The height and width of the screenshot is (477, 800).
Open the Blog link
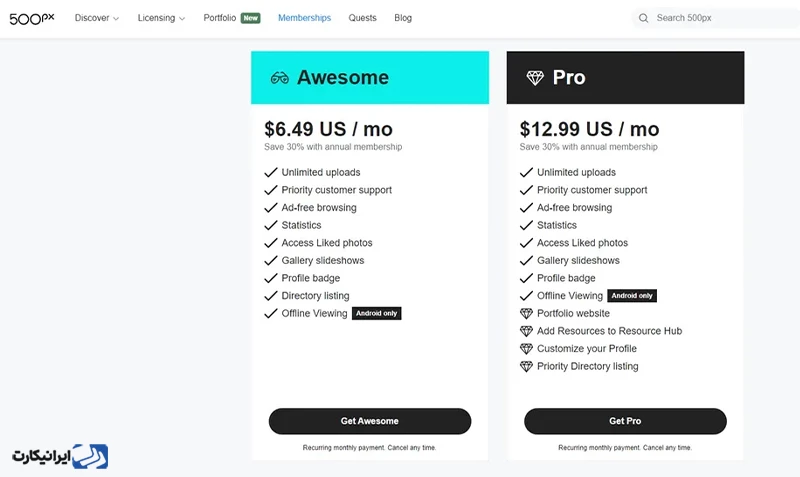(x=403, y=18)
